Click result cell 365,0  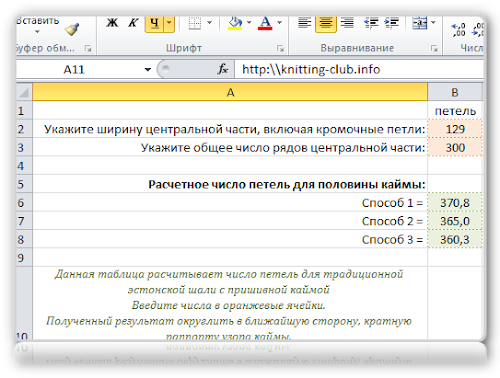tap(455, 221)
